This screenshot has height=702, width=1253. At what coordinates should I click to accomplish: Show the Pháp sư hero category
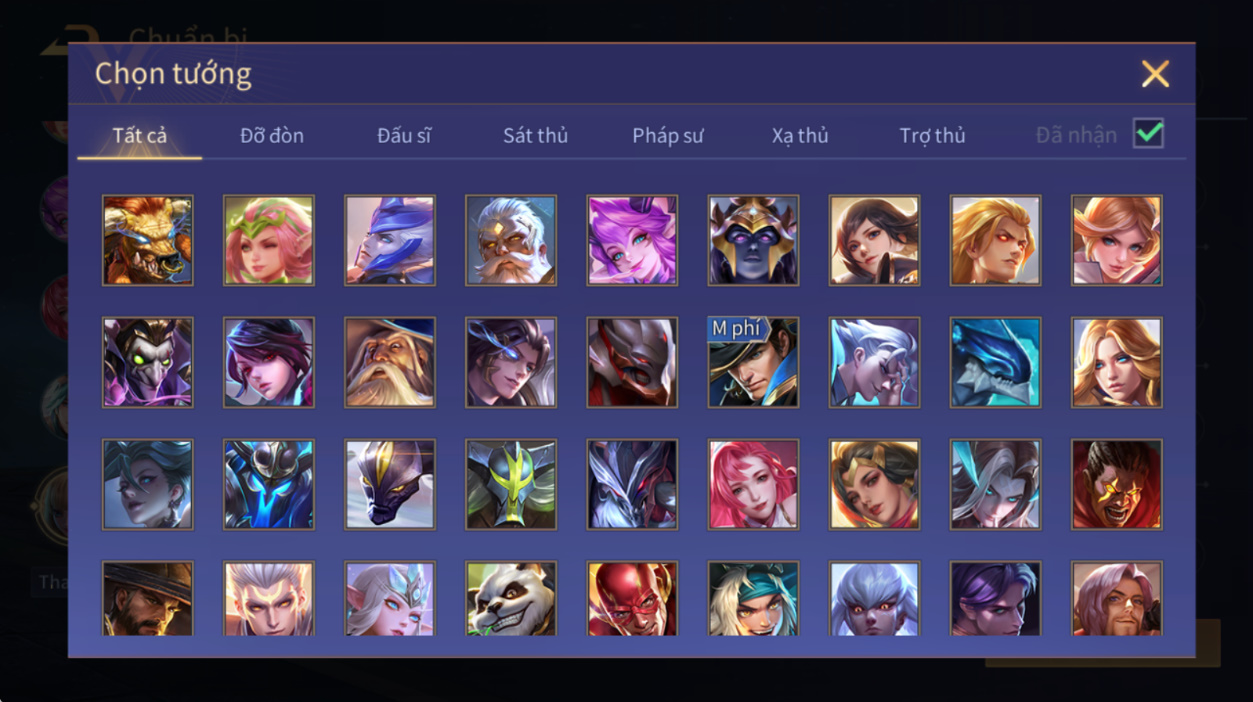coord(668,135)
